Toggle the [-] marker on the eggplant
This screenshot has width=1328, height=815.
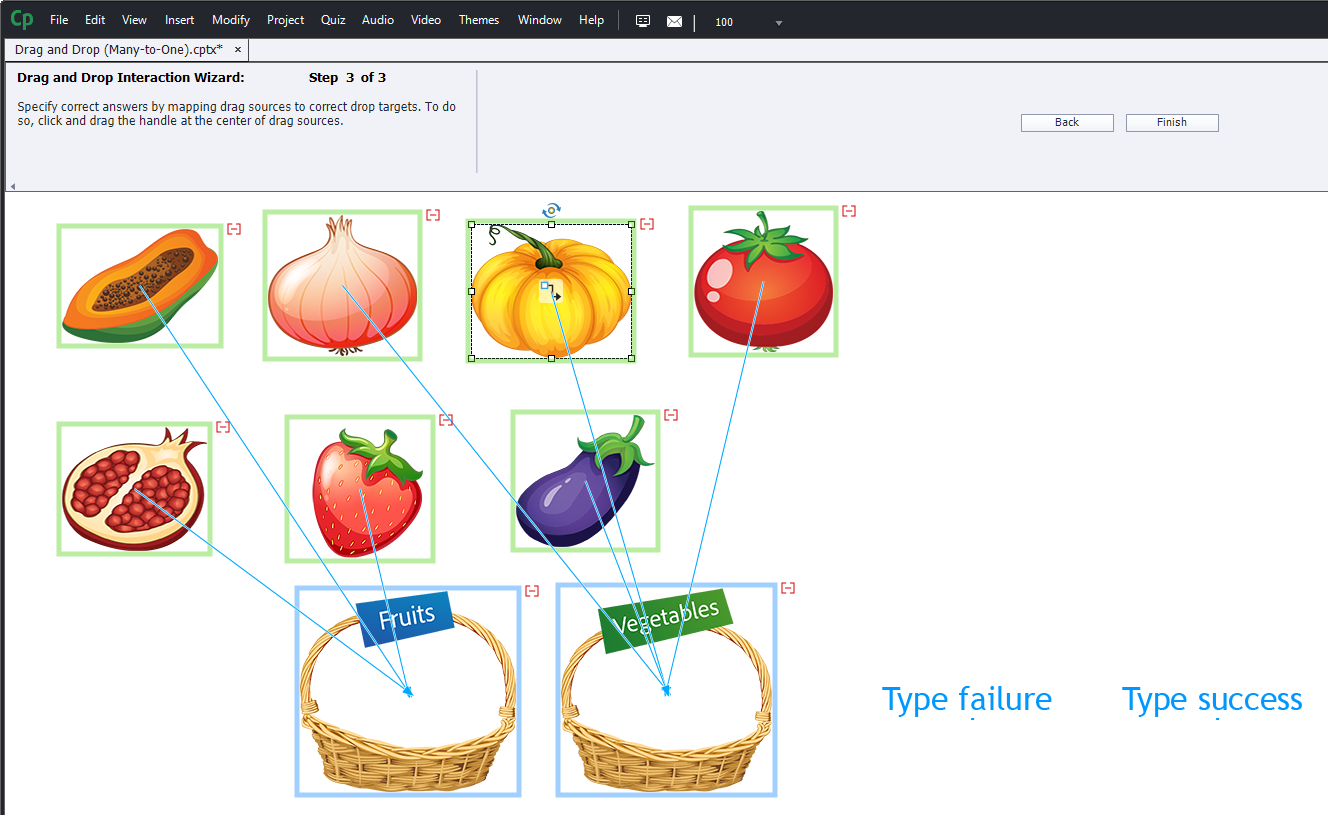click(671, 415)
